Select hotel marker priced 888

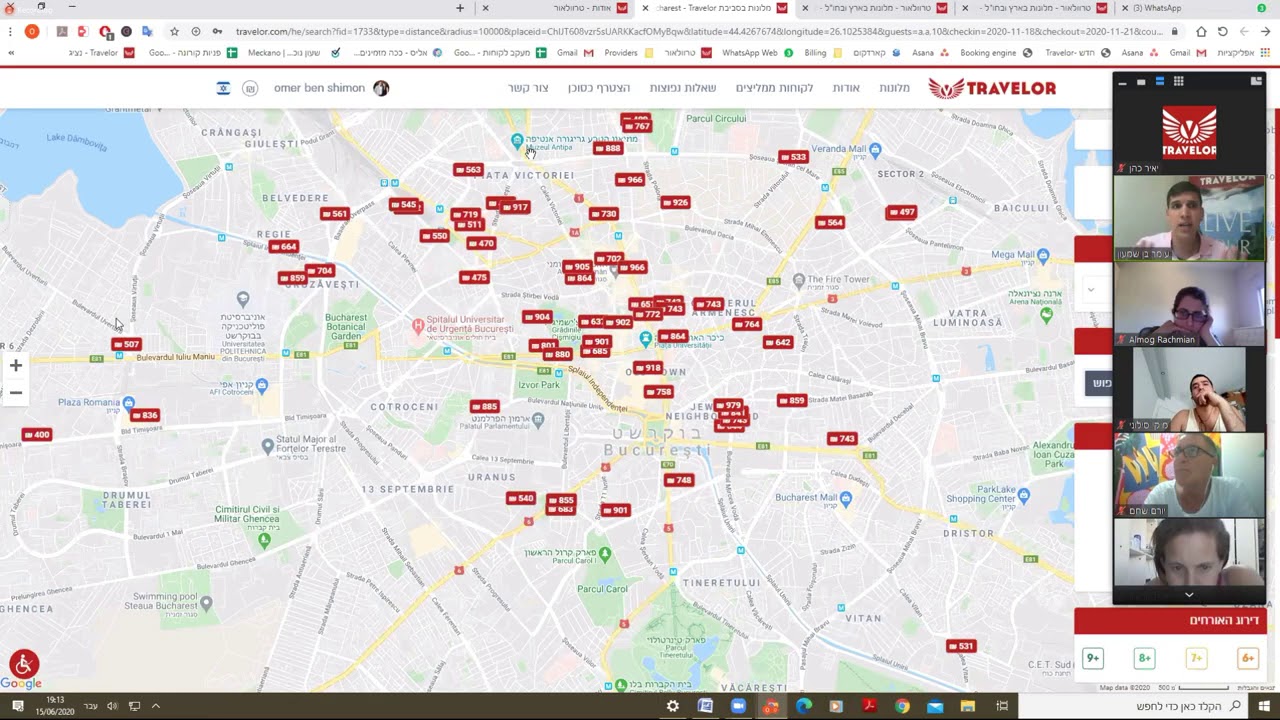[x=608, y=148]
